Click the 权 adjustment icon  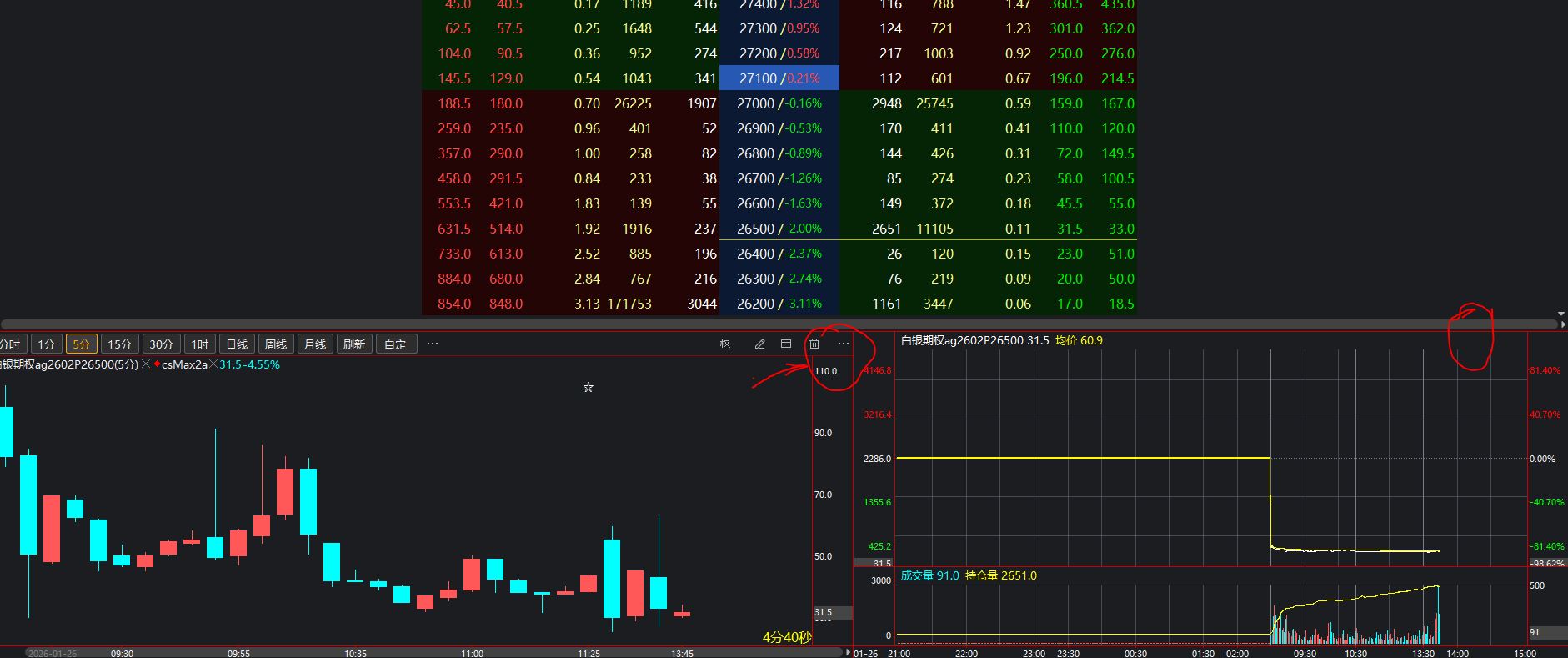pos(725,344)
